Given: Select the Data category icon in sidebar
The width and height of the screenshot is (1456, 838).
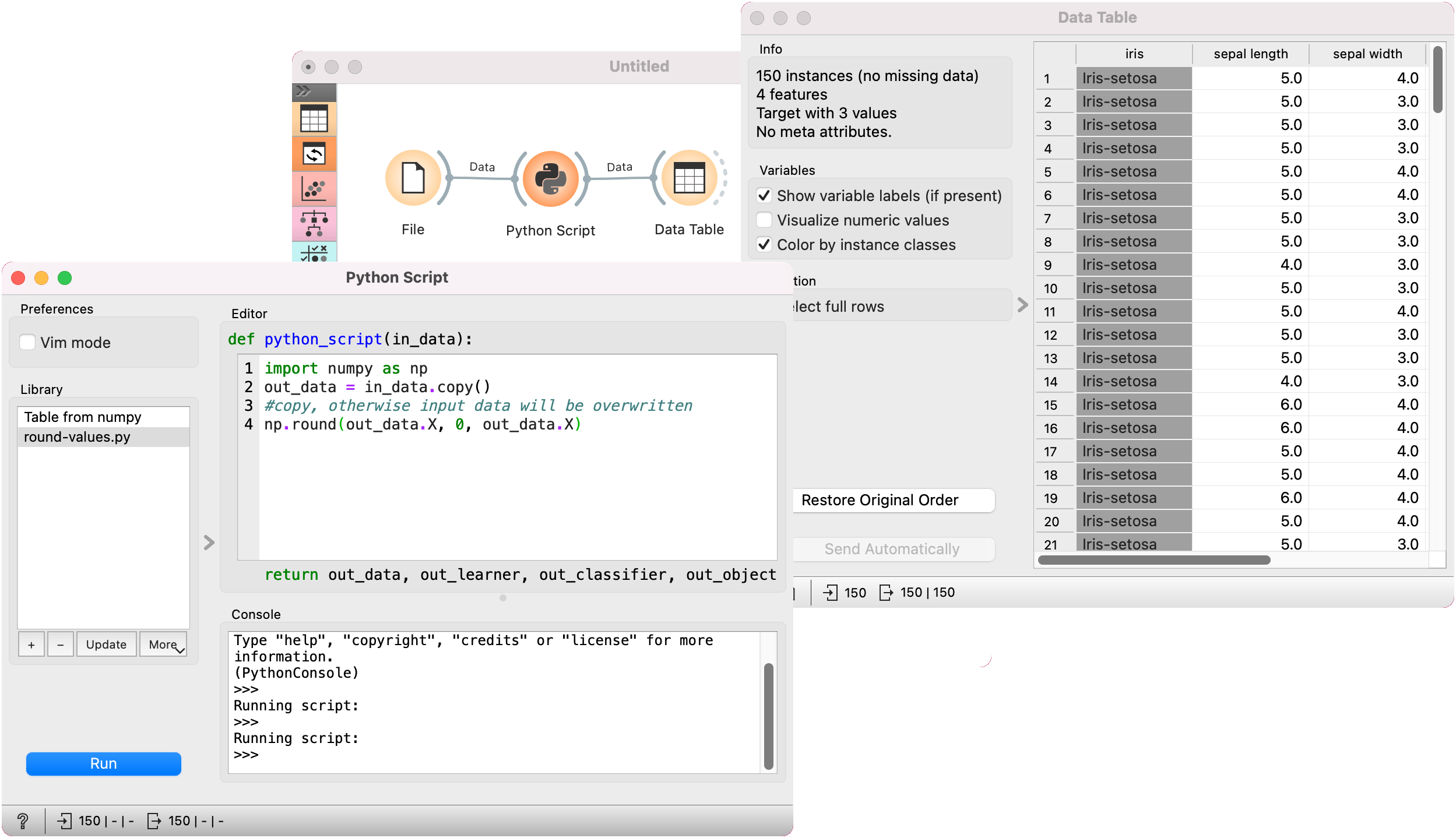Looking at the screenshot, I should point(314,119).
